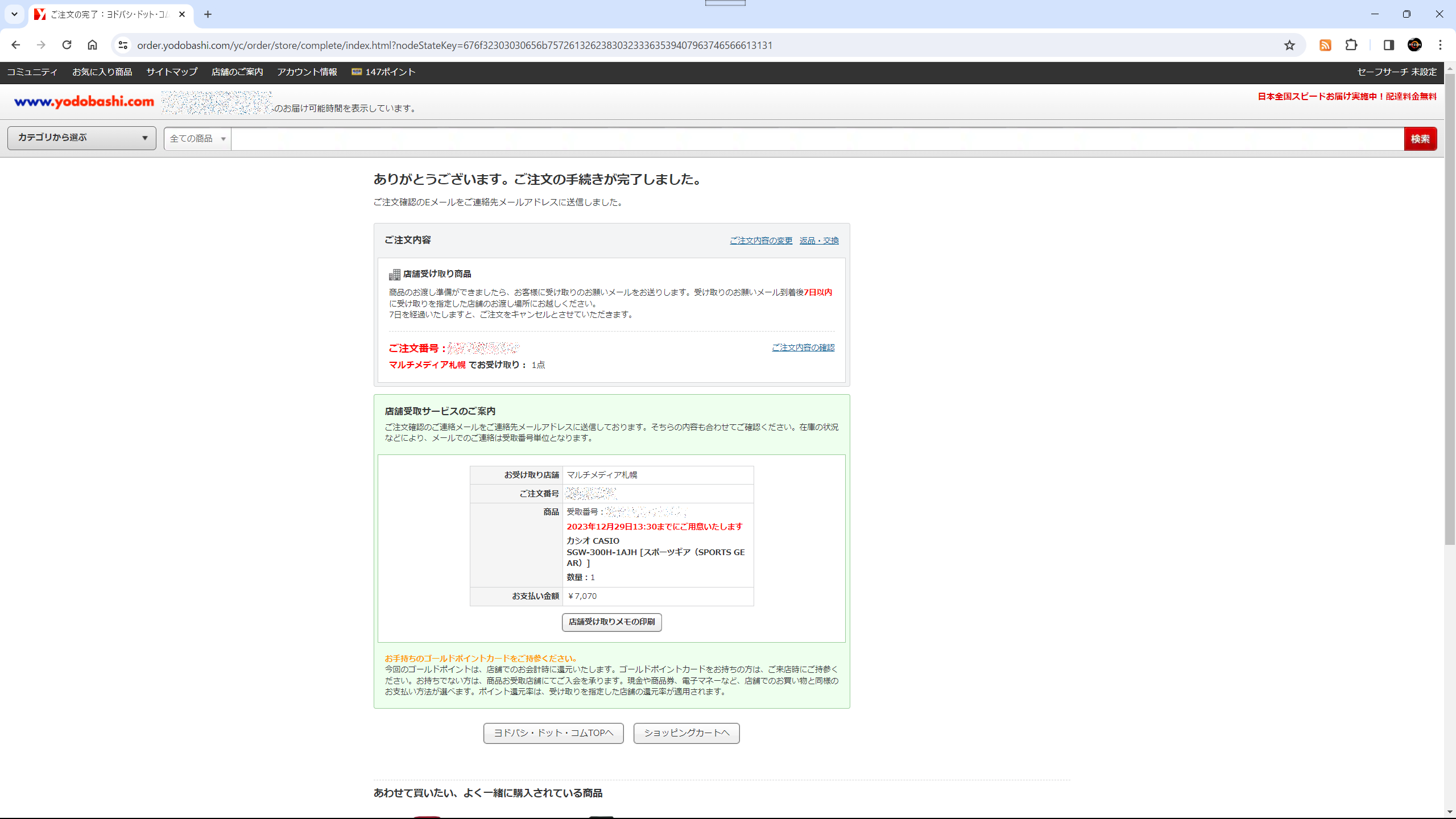This screenshot has height=819, width=1456.
Task: Focus the product search field
Action: pos(817,139)
